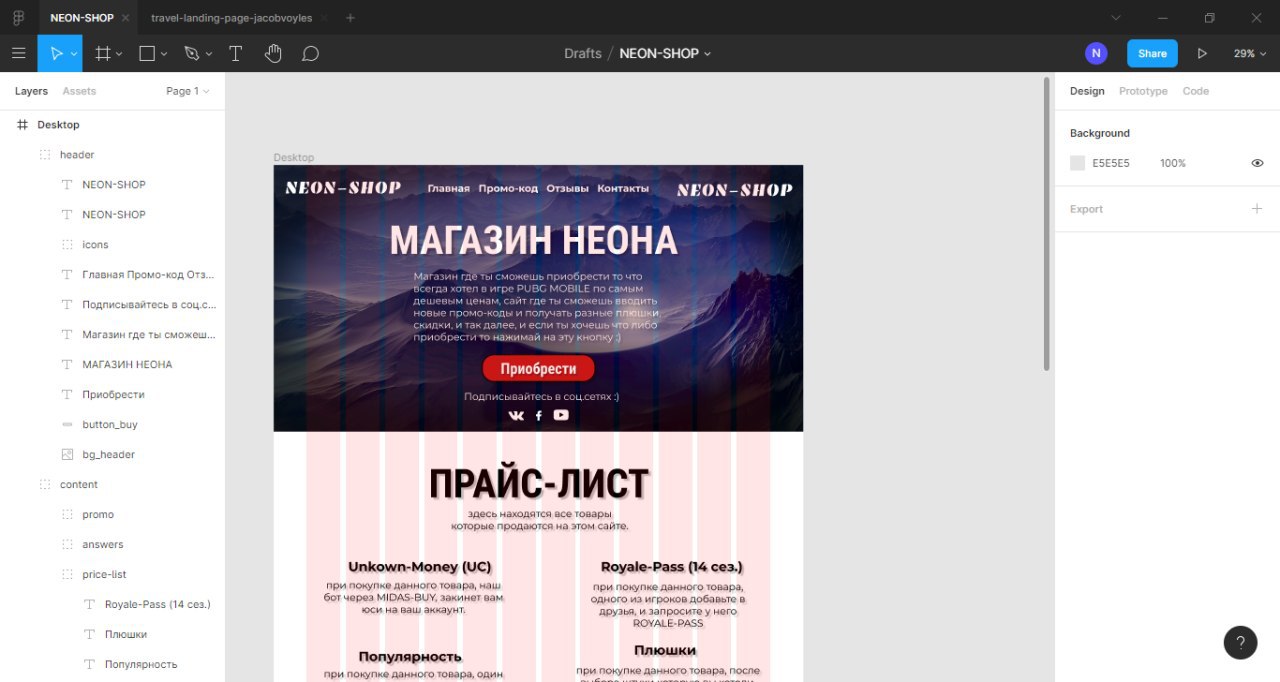Open the help question mark button
The width and height of the screenshot is (1280, 682).
1240,643
